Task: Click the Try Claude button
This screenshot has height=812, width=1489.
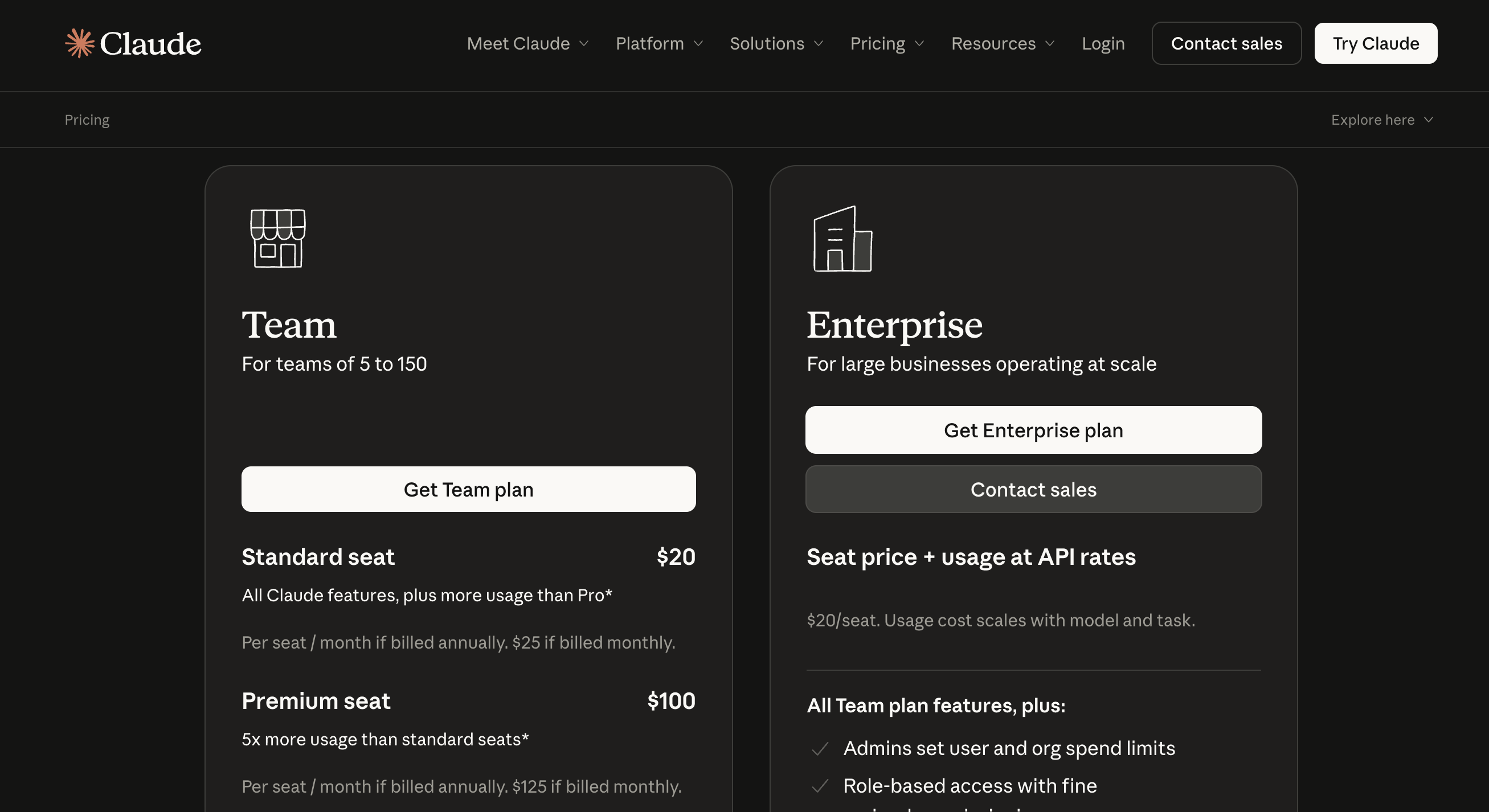Action: pos(1376,43)
